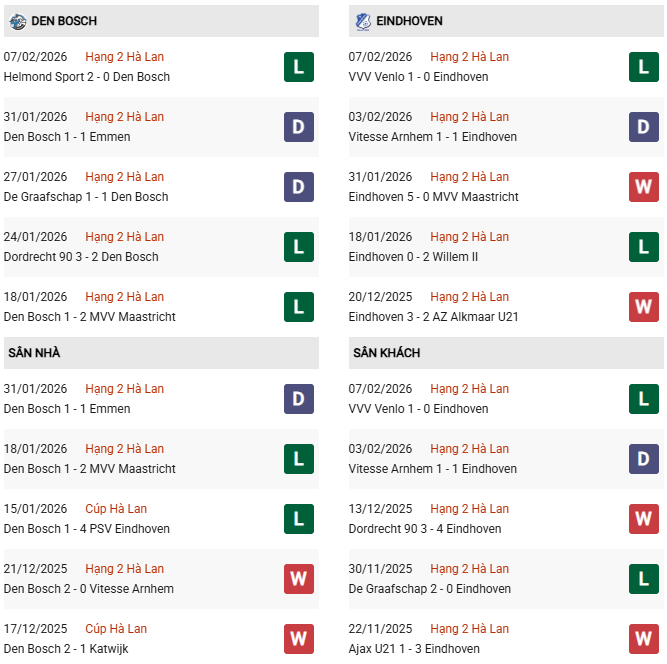Click the W badge for Dordrecht 90 3-4 Eindhoven

click(643, 519)
